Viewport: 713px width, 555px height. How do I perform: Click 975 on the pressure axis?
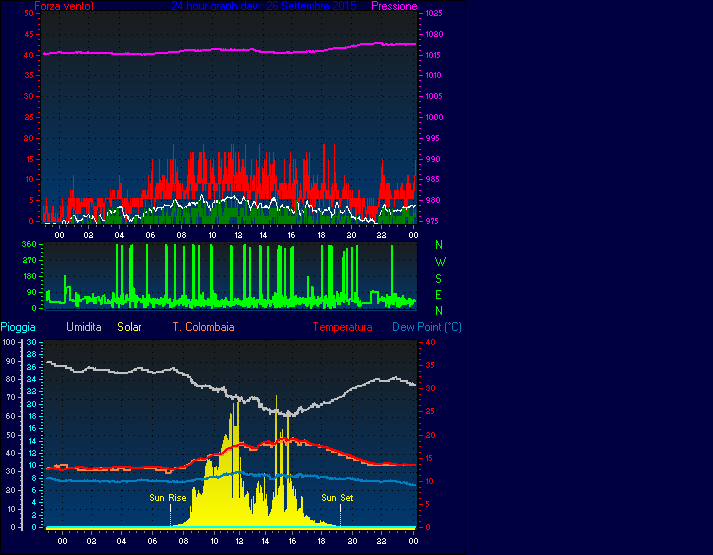433,221
